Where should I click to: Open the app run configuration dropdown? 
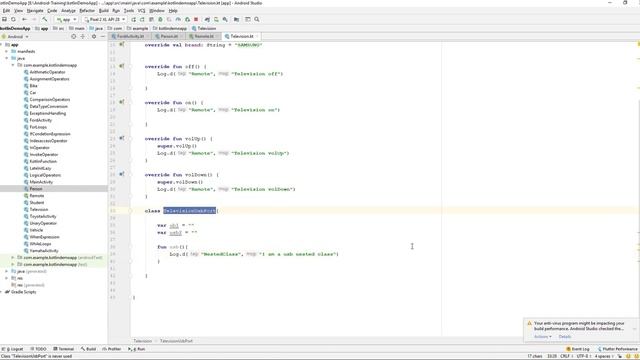pyautogui.click(x=66, y=19)
